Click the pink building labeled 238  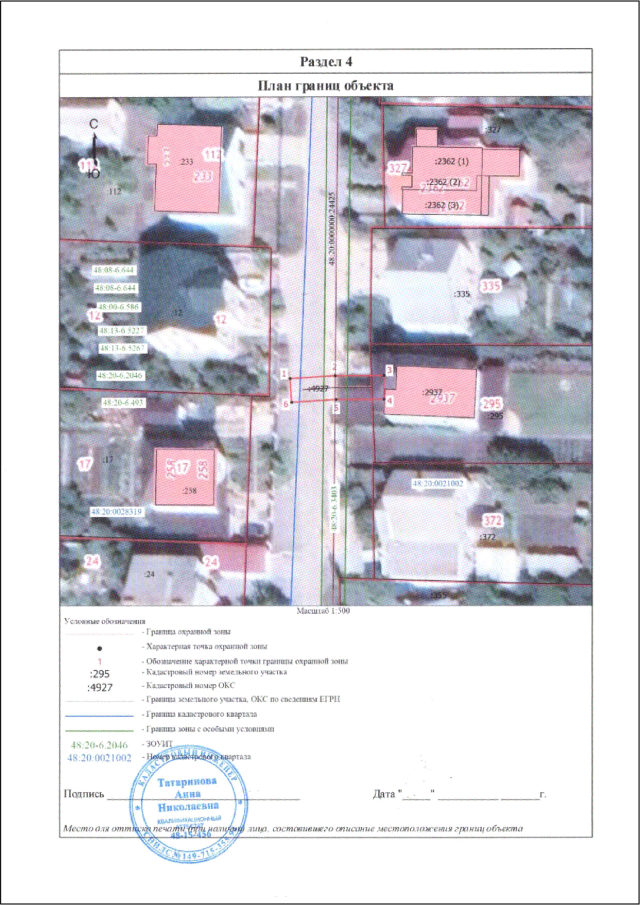click(185, 475)
